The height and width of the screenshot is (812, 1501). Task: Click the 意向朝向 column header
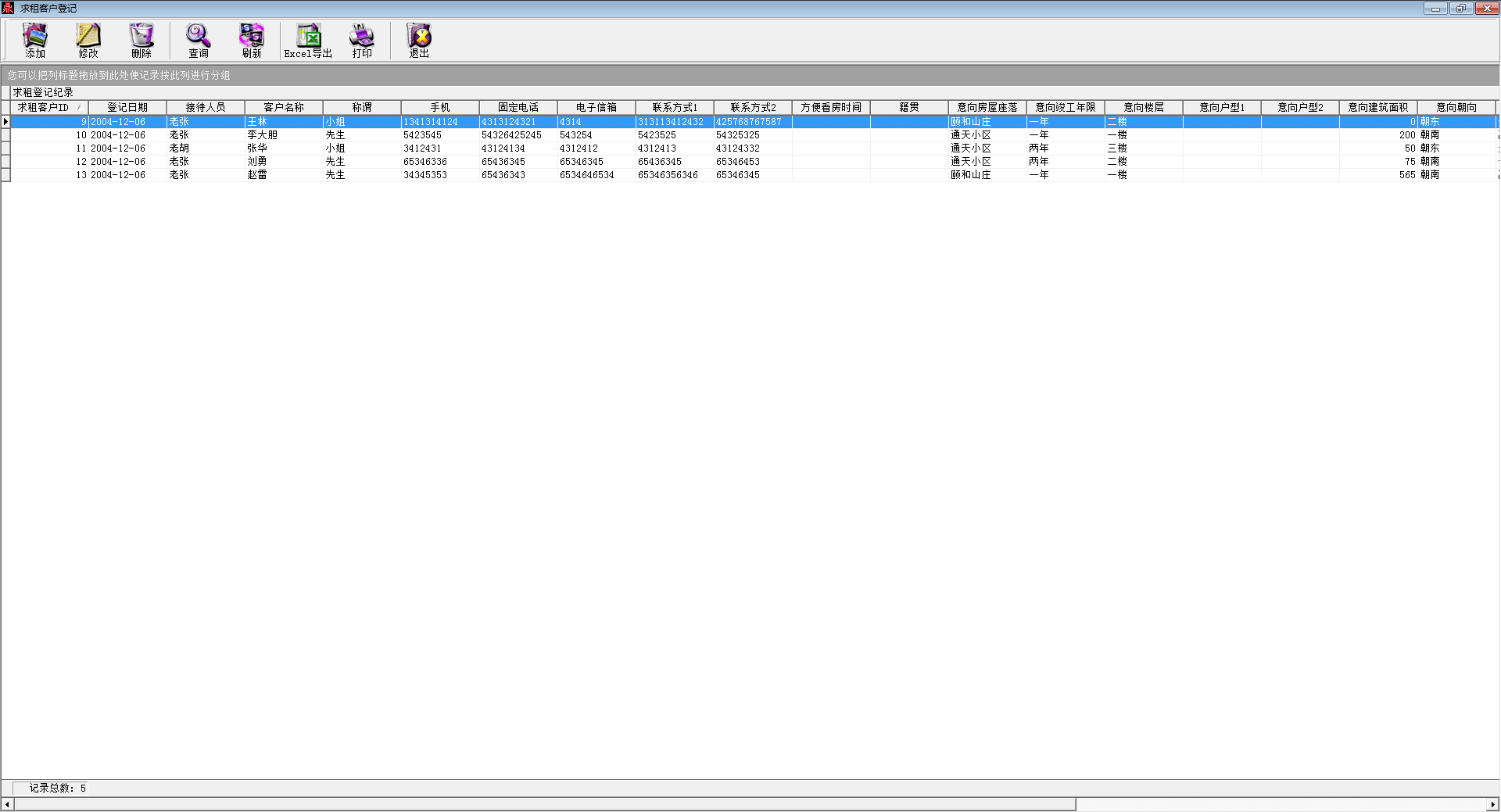1456,107
